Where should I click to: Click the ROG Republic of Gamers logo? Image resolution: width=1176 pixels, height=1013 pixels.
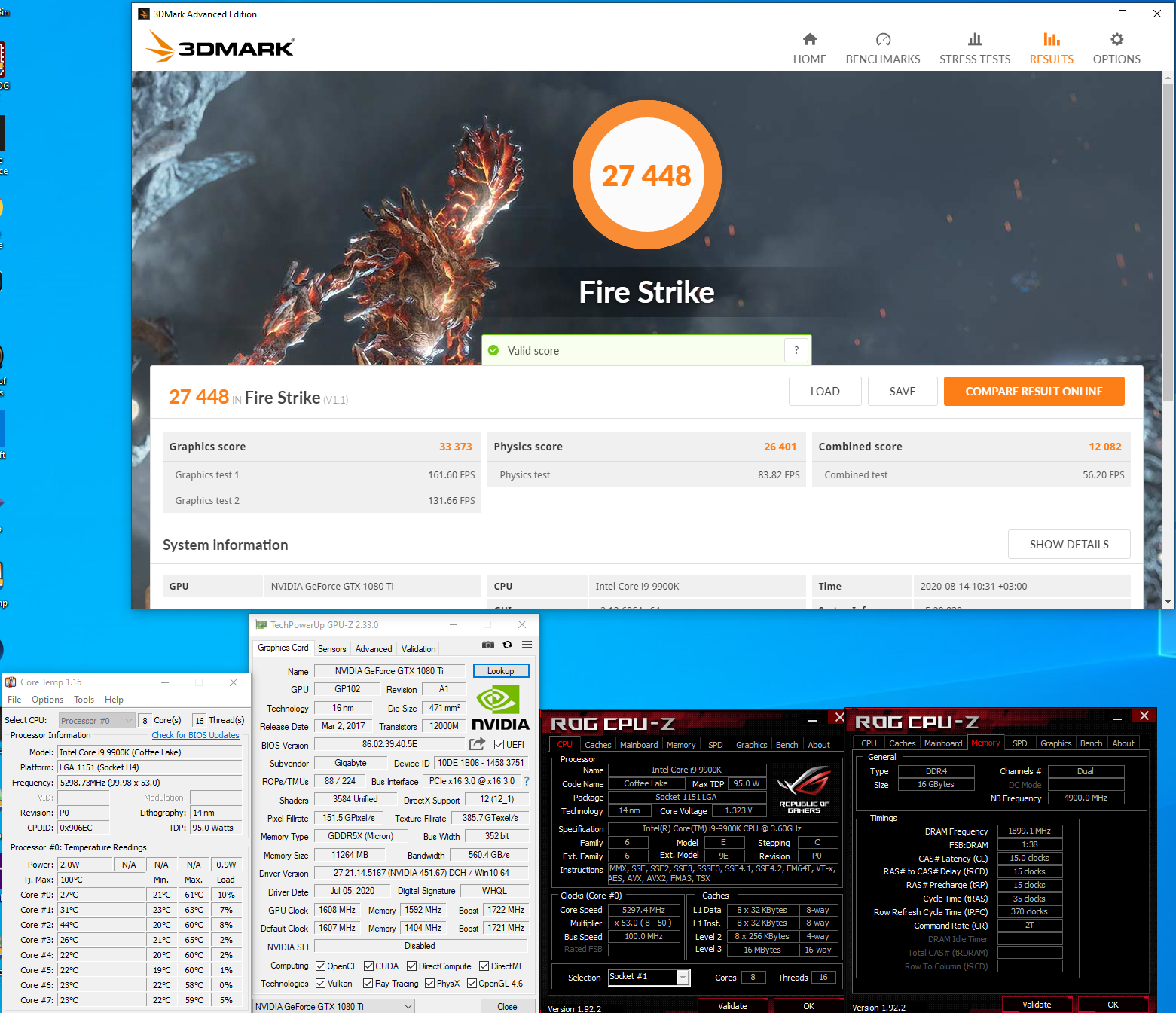tap(804, 789)
